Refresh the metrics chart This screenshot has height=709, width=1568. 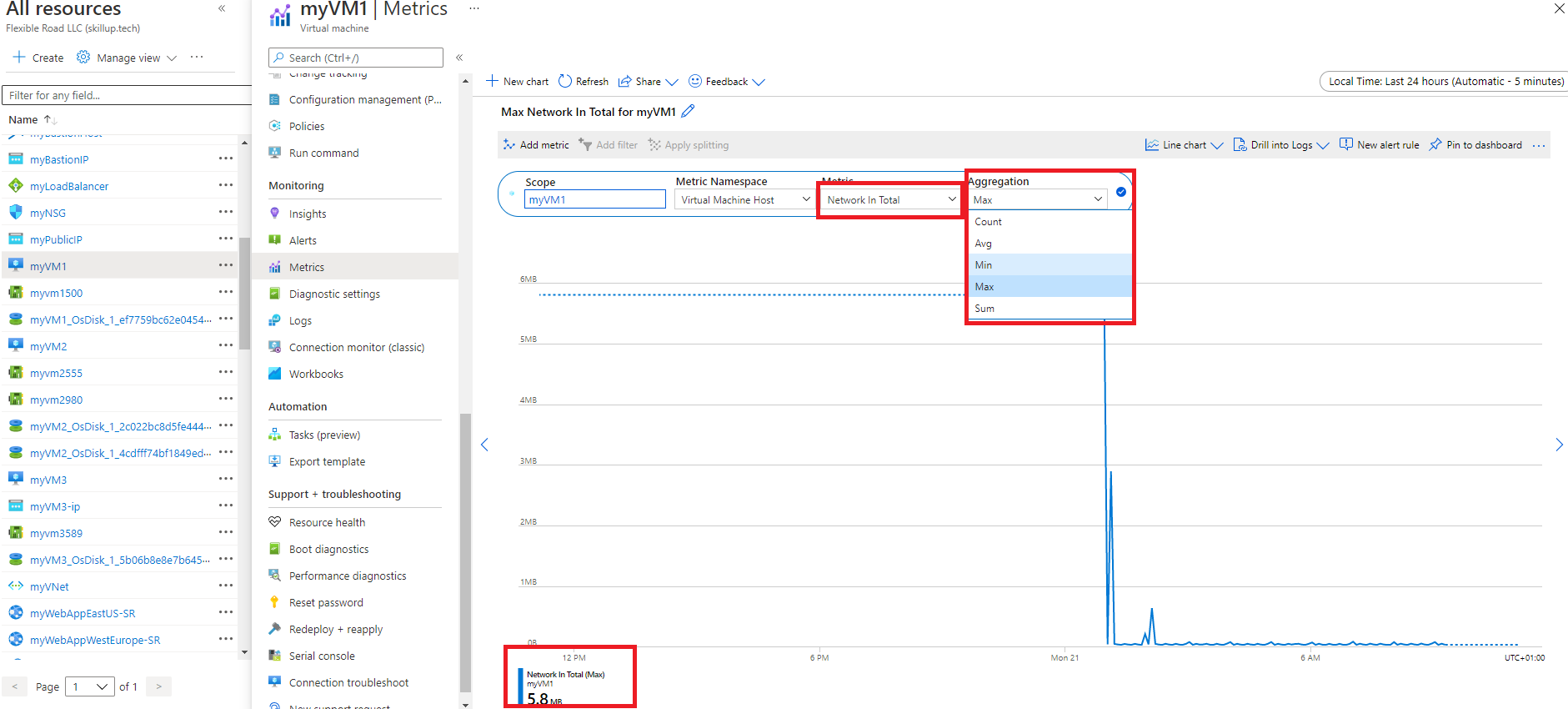tap(584, 82)
